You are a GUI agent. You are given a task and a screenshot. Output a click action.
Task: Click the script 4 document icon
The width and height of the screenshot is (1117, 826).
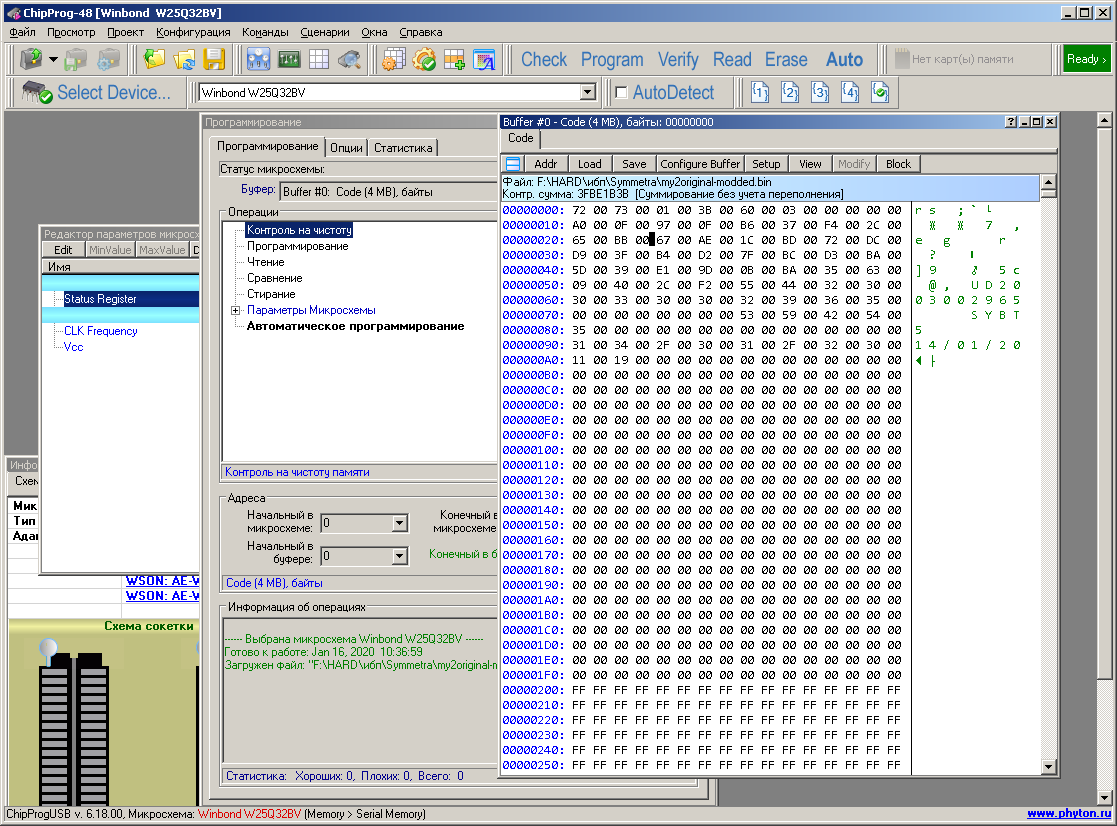(850, 92)
